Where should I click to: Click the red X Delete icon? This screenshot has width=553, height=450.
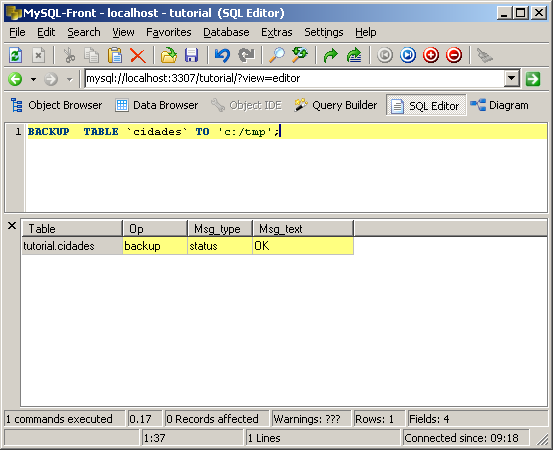[138, 55]
